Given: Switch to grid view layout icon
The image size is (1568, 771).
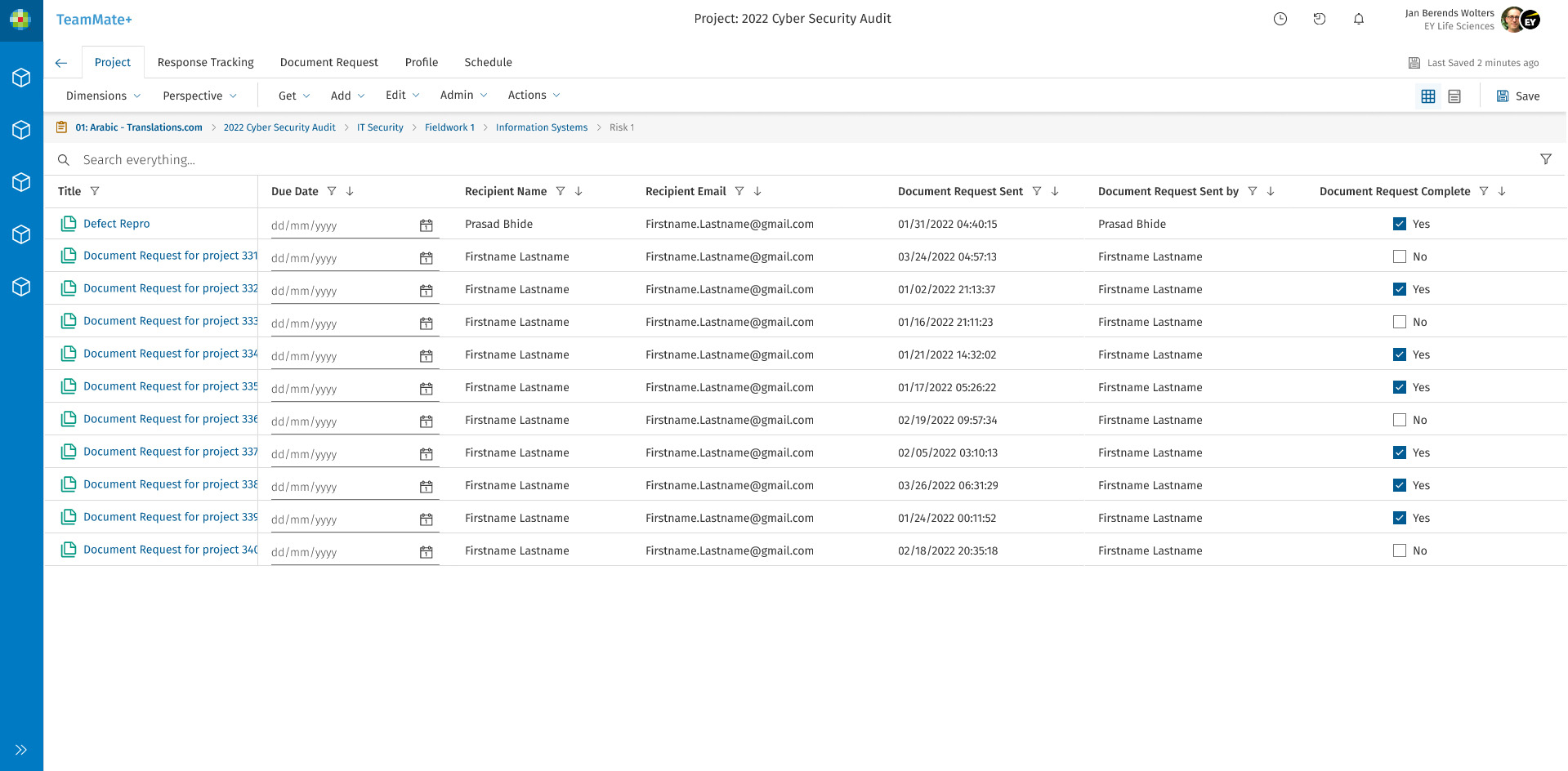Looking at the screenshot, I should pyautogui.click(x=1427, y=96).
